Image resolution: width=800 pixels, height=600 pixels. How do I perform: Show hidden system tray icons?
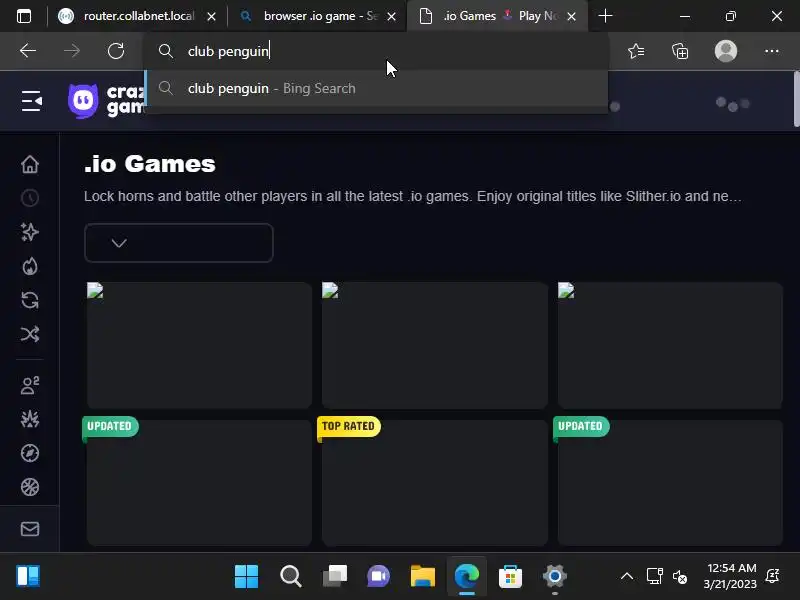click(x=627, y=577)
